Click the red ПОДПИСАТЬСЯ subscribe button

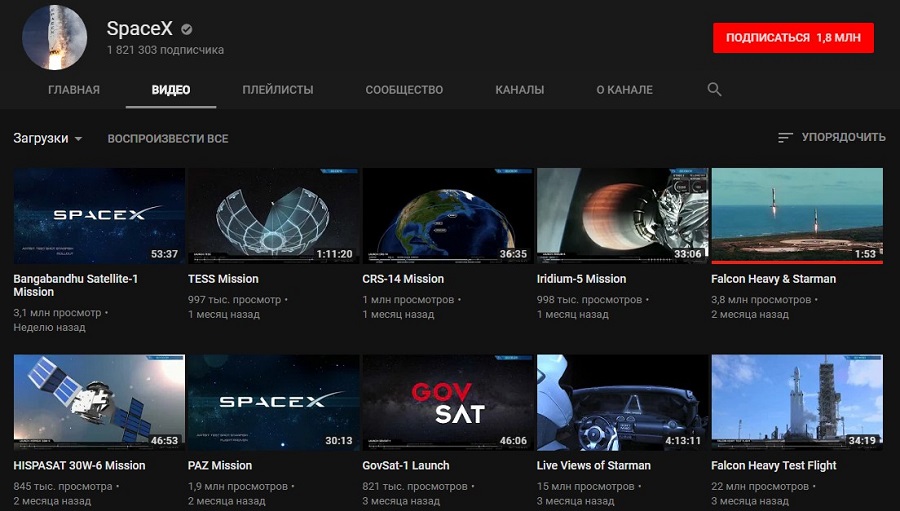pos(793,38)
